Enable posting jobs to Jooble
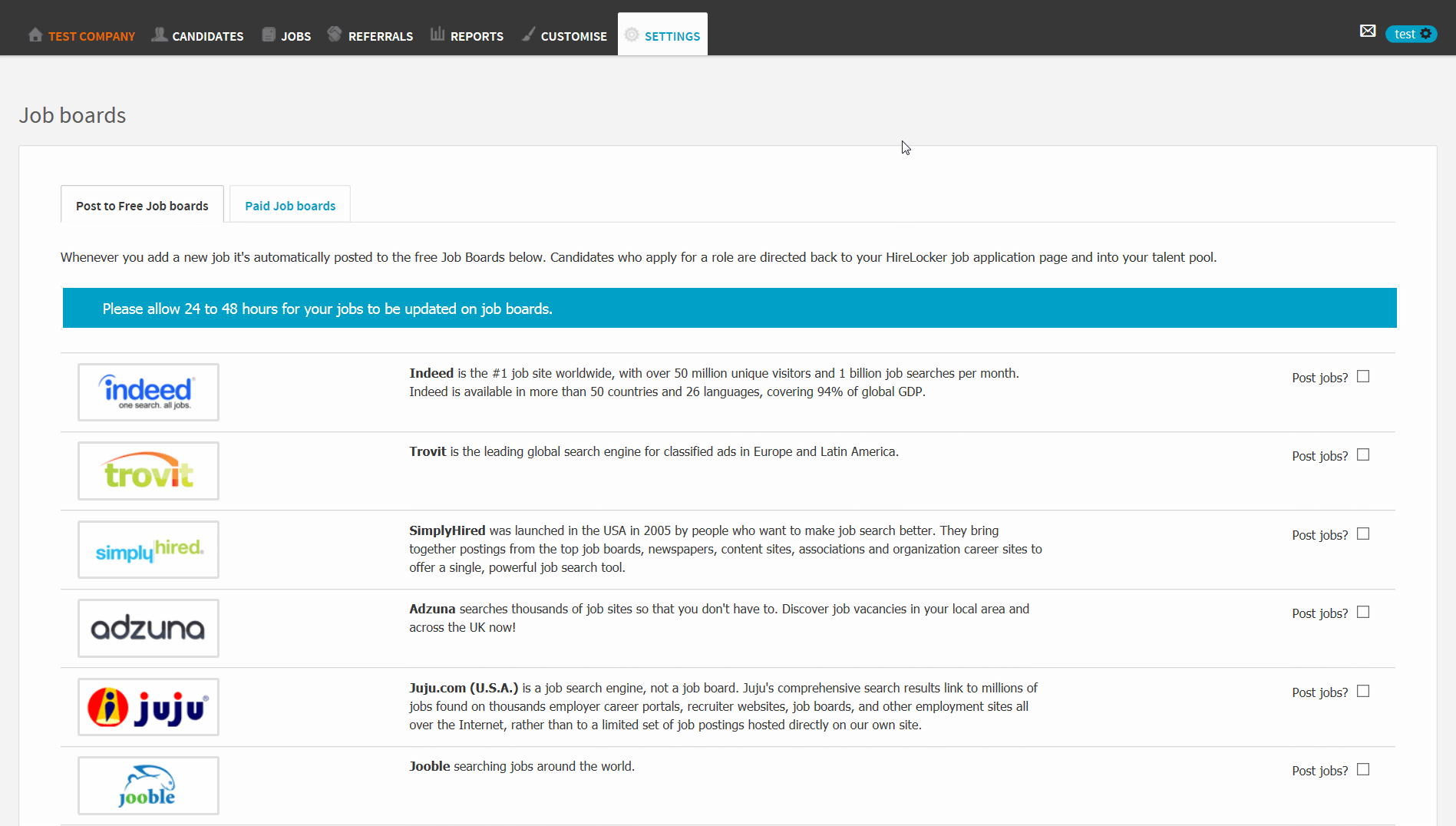Image resolution: width=1456 pixels, height=826 pixels. (x=1362, y=769)
